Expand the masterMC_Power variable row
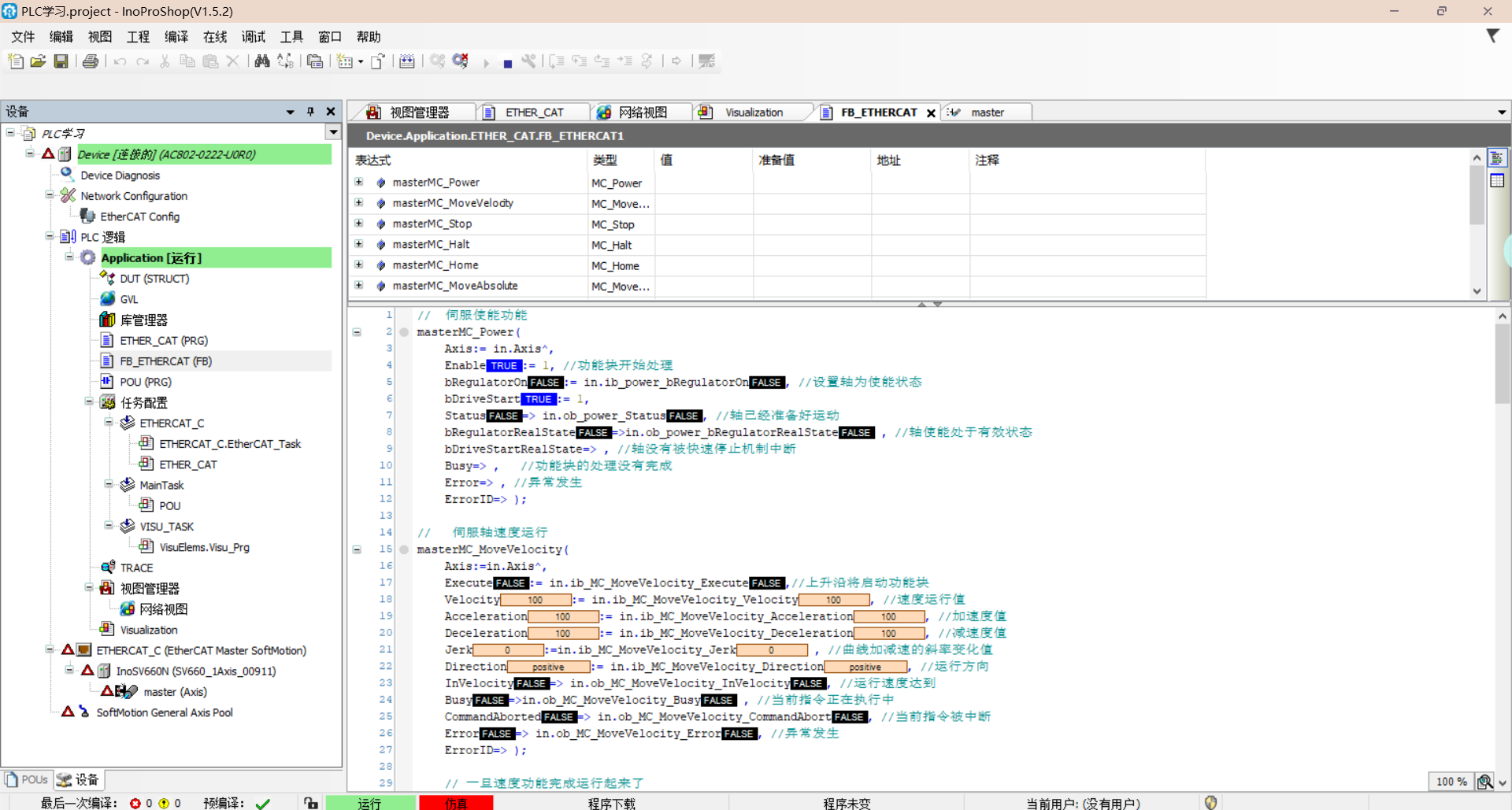 coord(359,182)
